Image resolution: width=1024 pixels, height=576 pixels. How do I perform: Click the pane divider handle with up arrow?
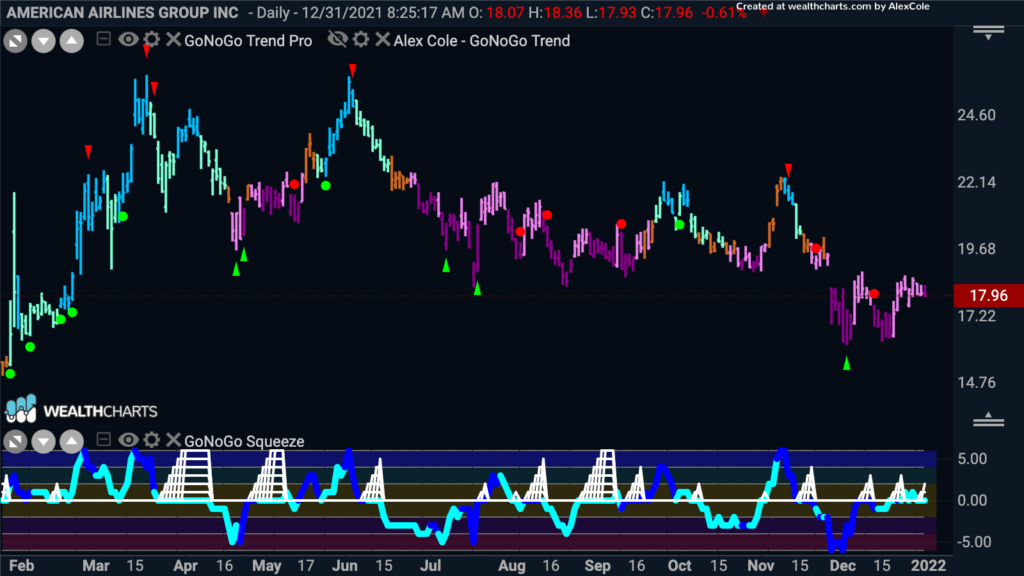point(988,419)
